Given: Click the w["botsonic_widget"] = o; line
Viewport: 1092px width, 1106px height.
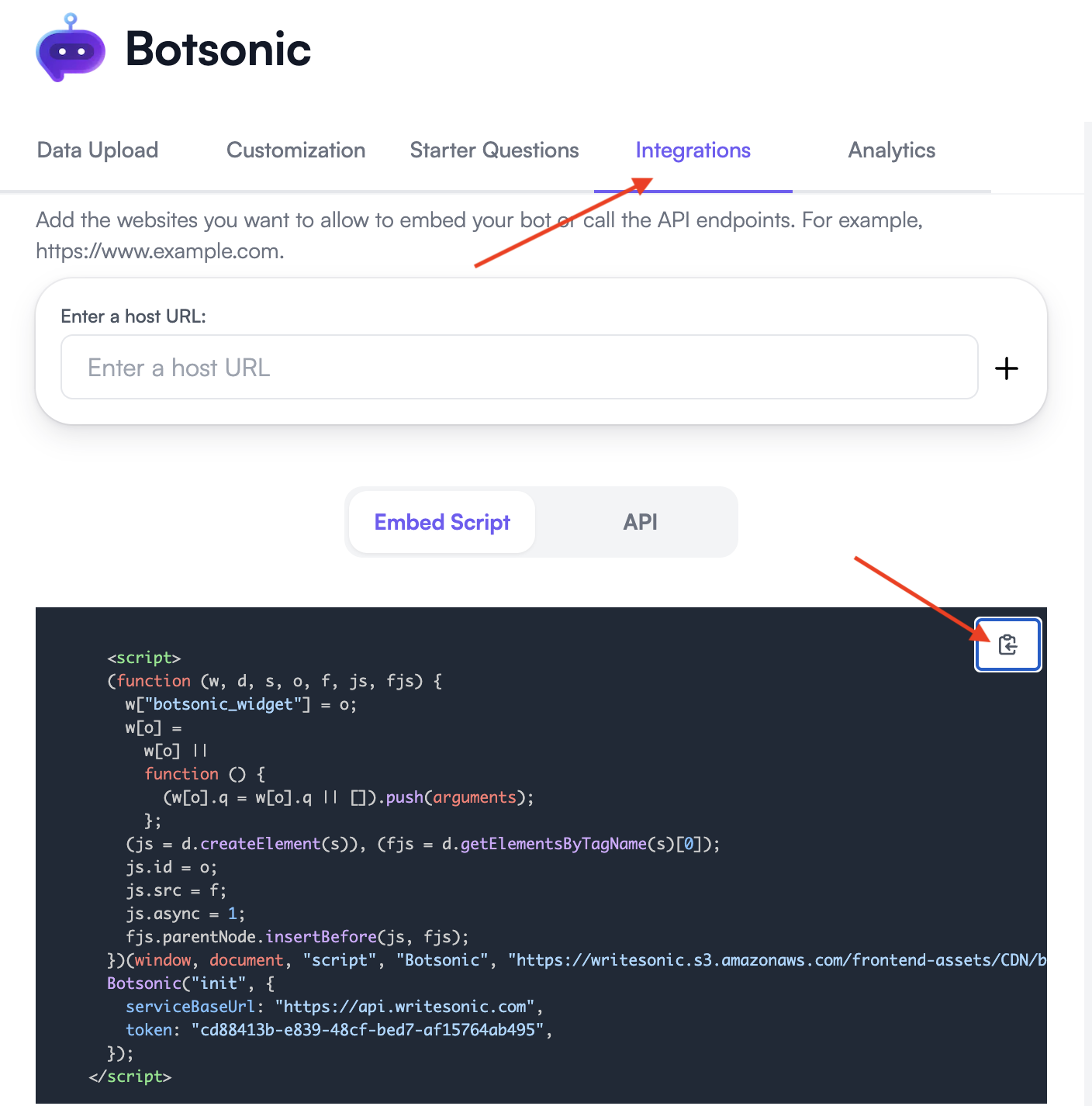Looking at the screenshot, I should (x=241, y=704).
